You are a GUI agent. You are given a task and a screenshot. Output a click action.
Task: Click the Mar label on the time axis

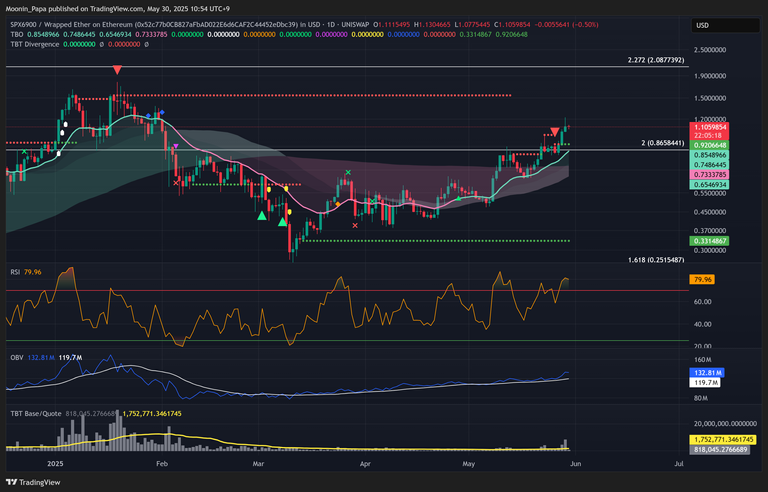point(258,464)
